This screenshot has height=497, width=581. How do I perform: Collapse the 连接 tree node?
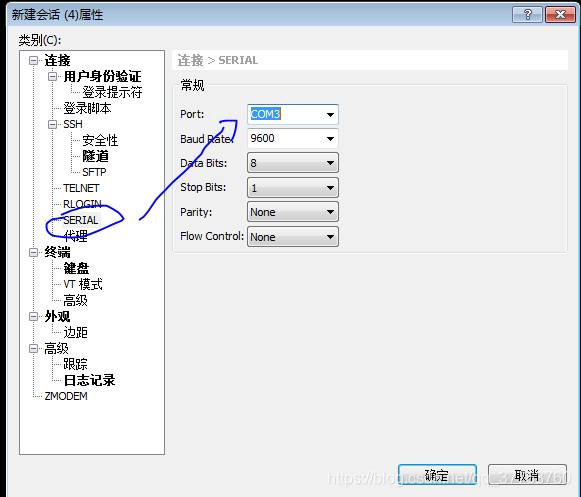[x=33, y=60]
